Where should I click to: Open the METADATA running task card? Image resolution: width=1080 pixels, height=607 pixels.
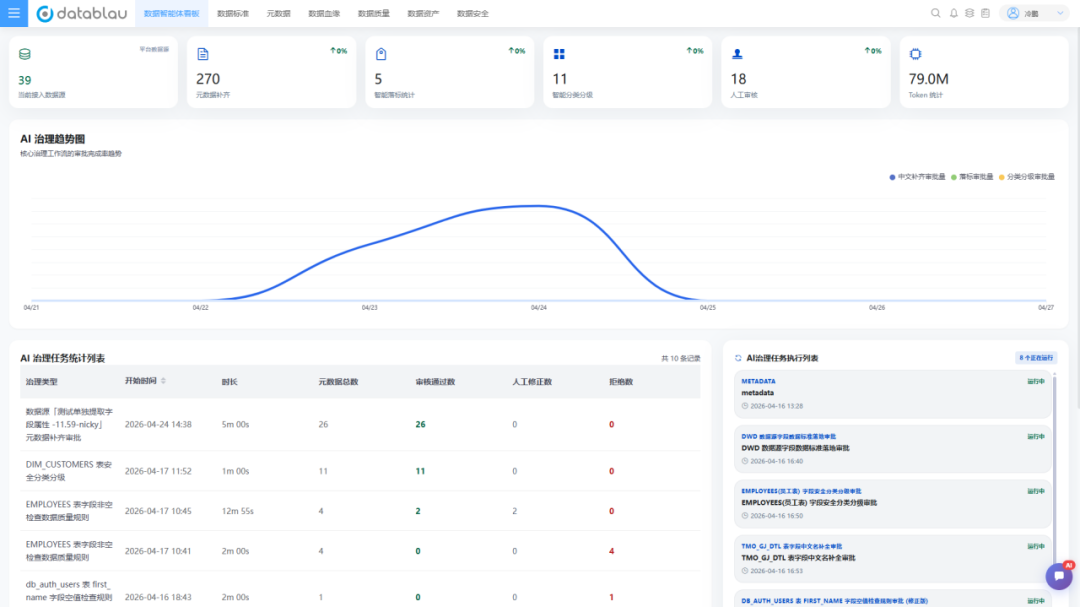click(x=891, y=393)
